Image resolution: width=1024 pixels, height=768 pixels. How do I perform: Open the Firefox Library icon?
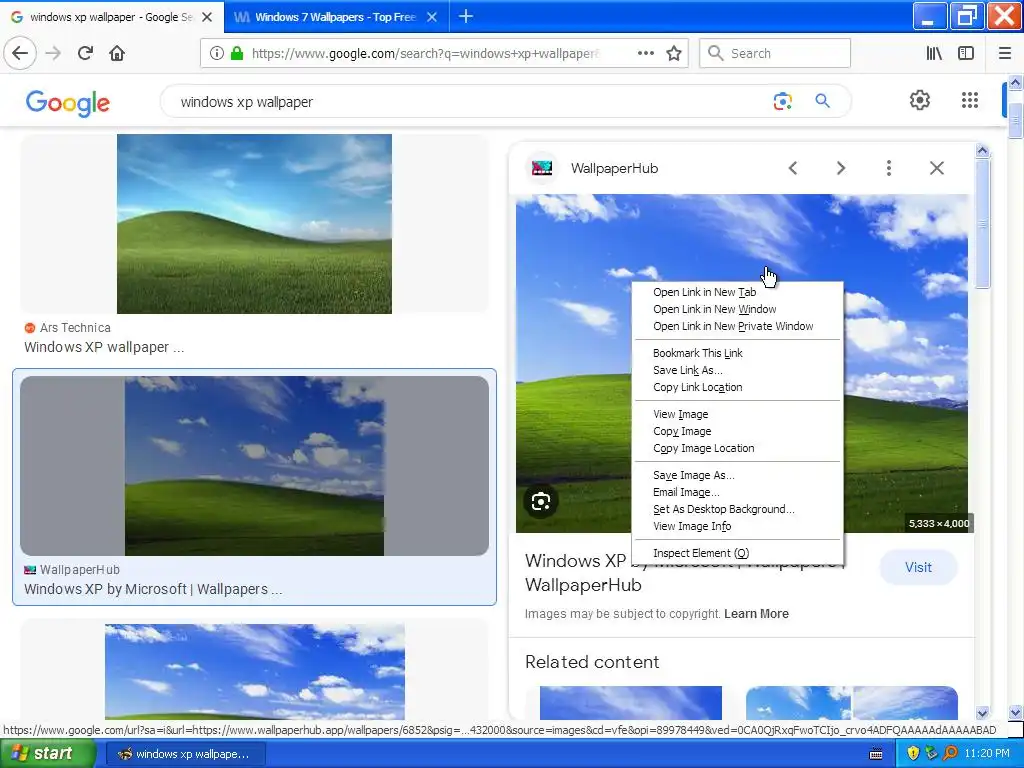[934, 53]
